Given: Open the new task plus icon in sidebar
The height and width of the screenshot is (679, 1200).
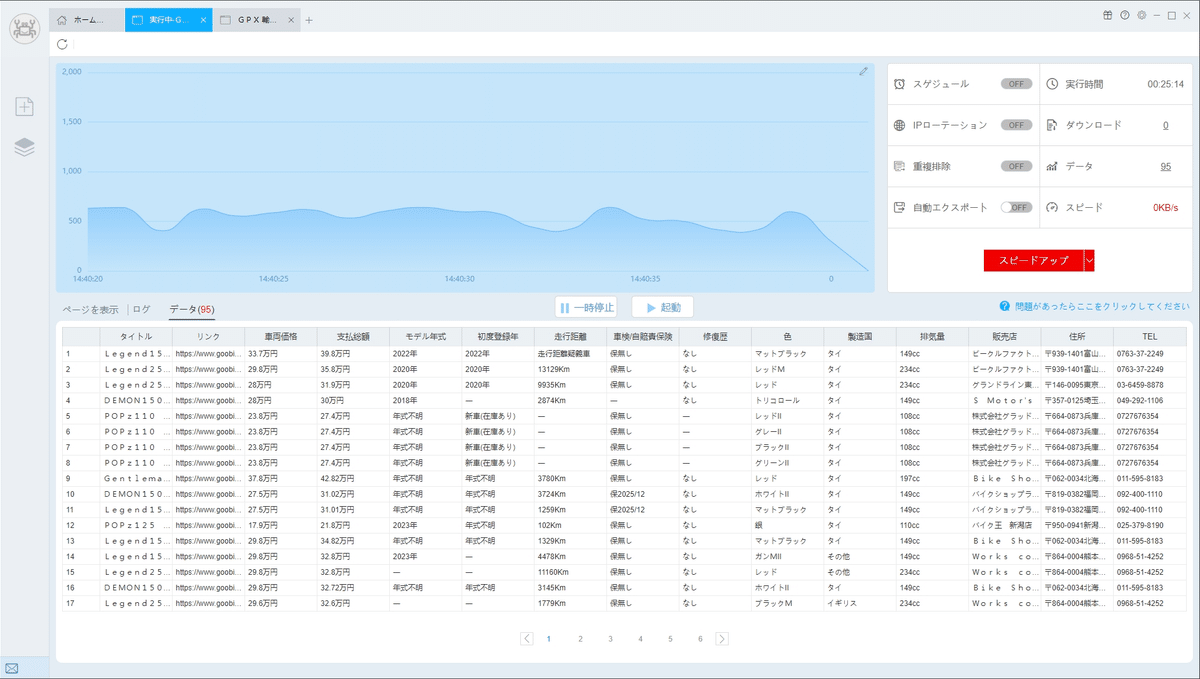Looking at the screenshot, I should coord(25,107).
